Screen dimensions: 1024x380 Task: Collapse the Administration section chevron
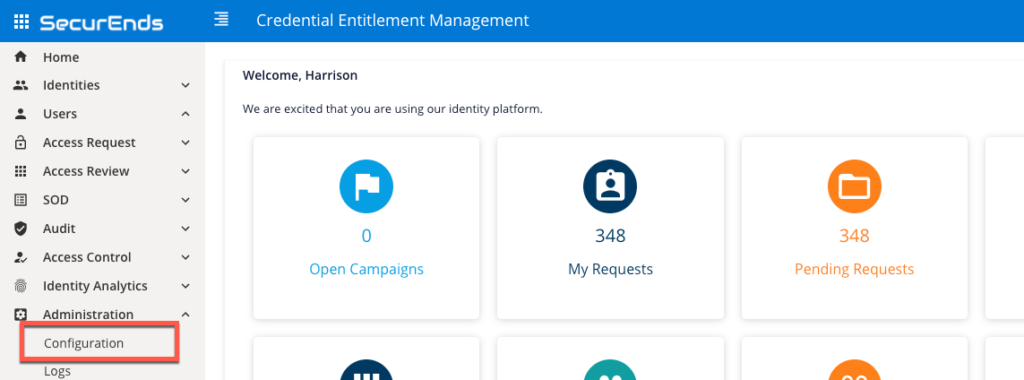pos(185,315)
